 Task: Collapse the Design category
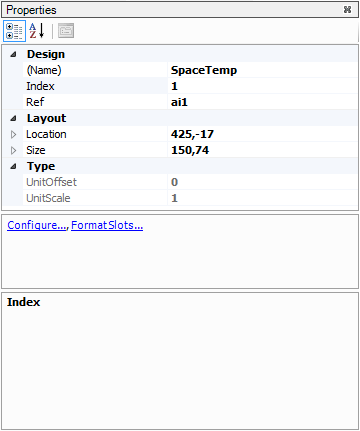click(x=13, y=54)
